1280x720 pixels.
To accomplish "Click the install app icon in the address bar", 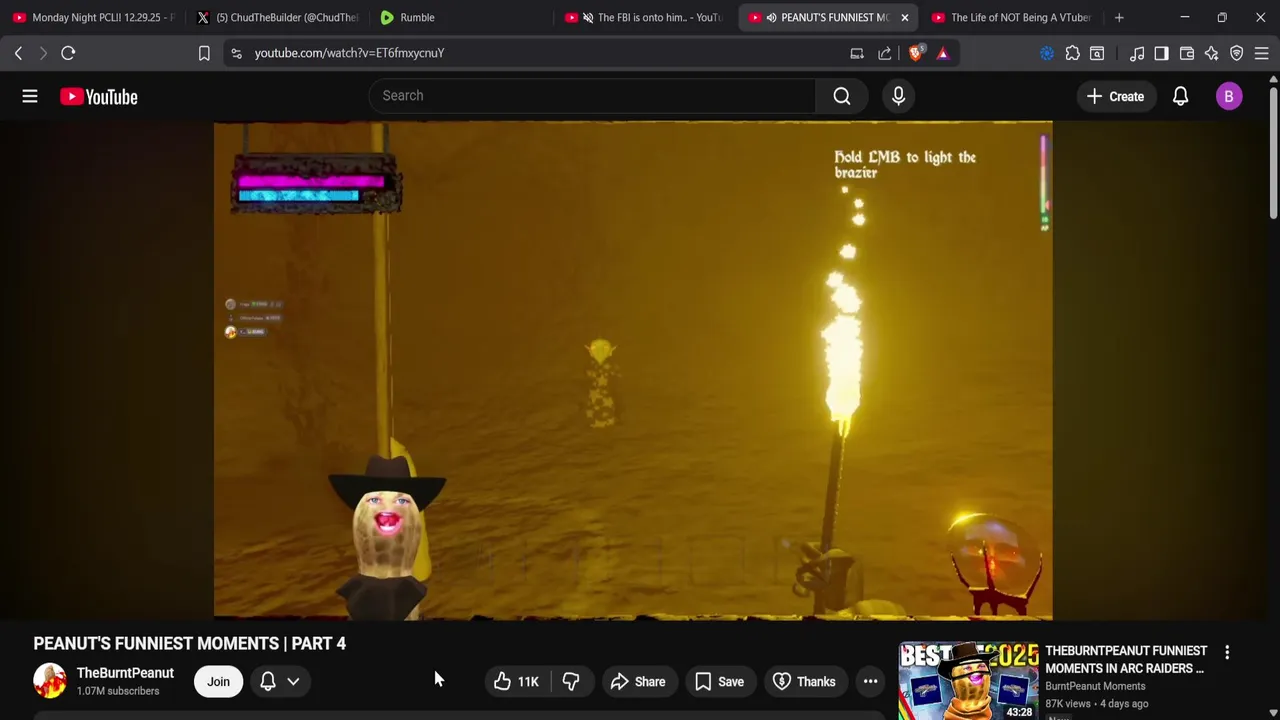I will [857, 53].
